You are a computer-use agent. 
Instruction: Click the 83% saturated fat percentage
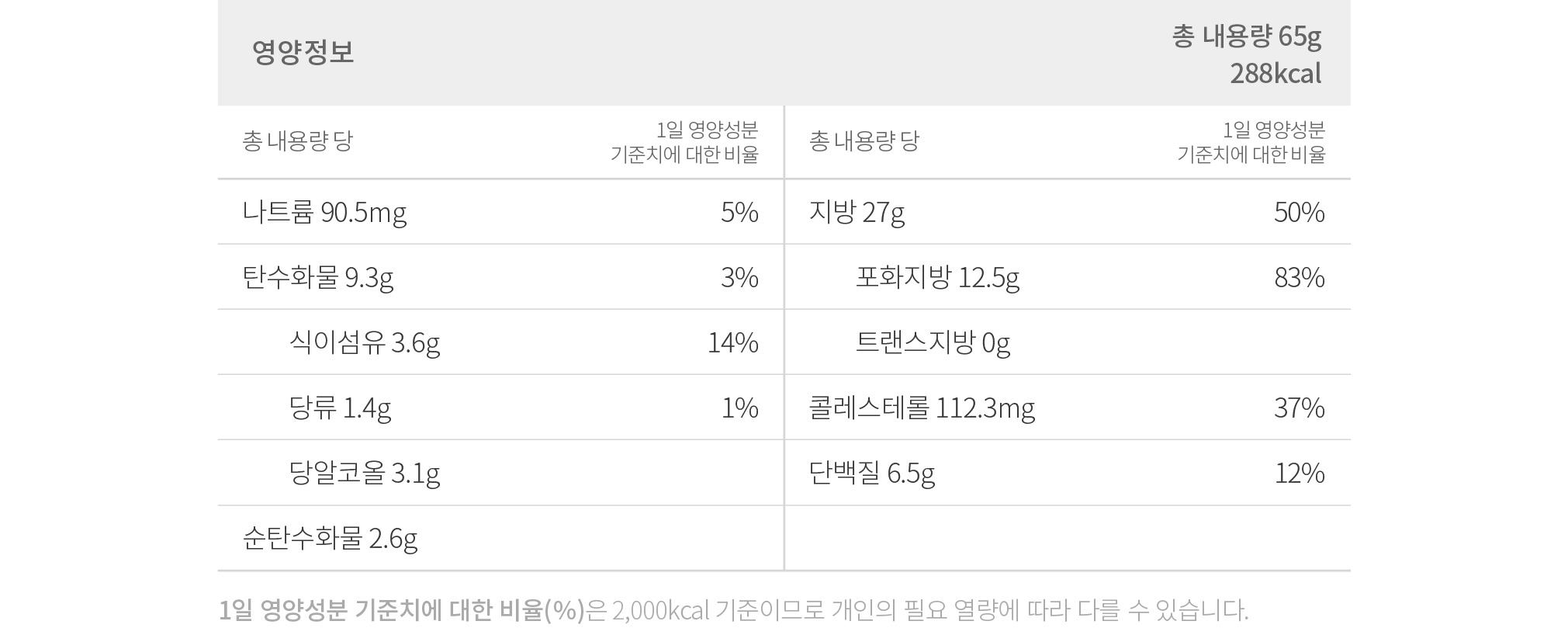click(1300, 277)
